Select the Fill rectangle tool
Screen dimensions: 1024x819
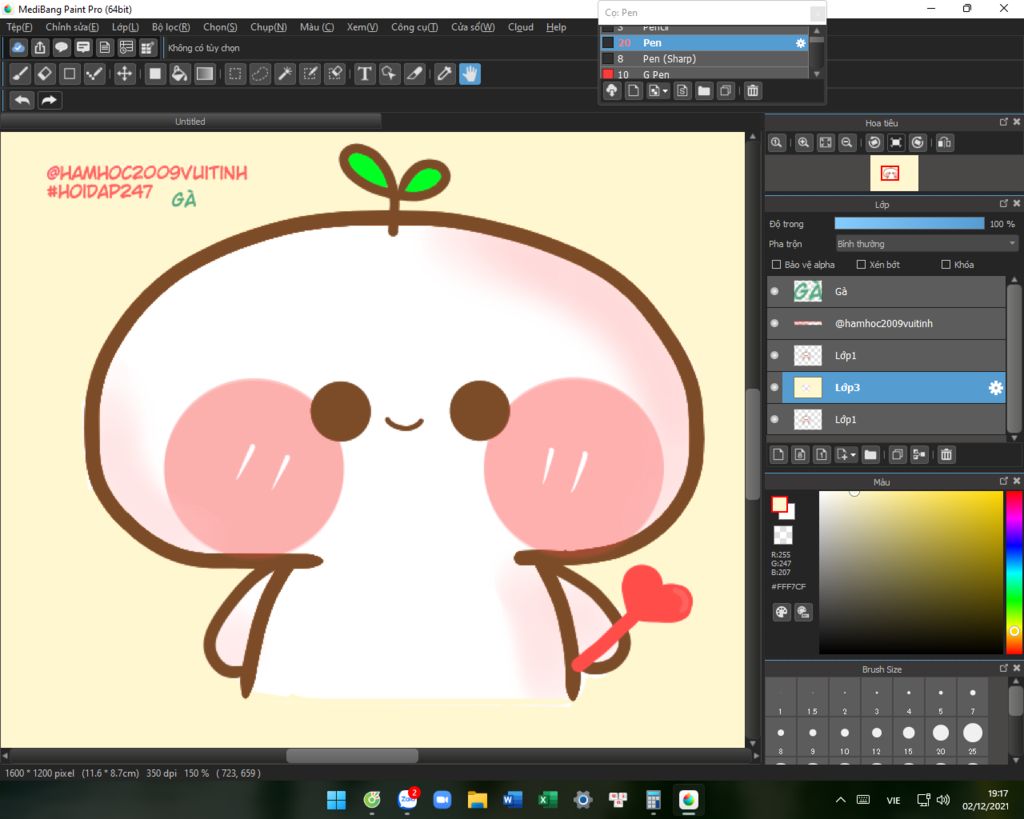point(155,74)
